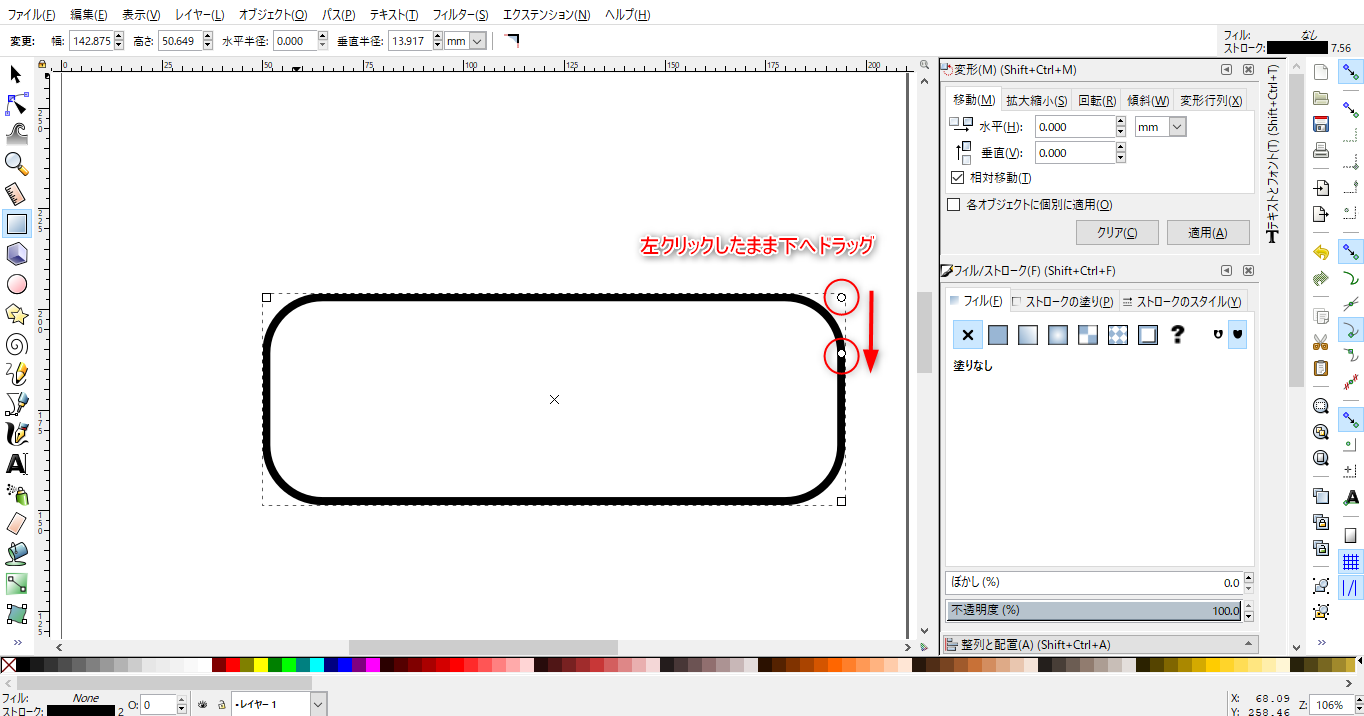
Task: Increase the 幅 width value stepper
Action: click(118, 36)
